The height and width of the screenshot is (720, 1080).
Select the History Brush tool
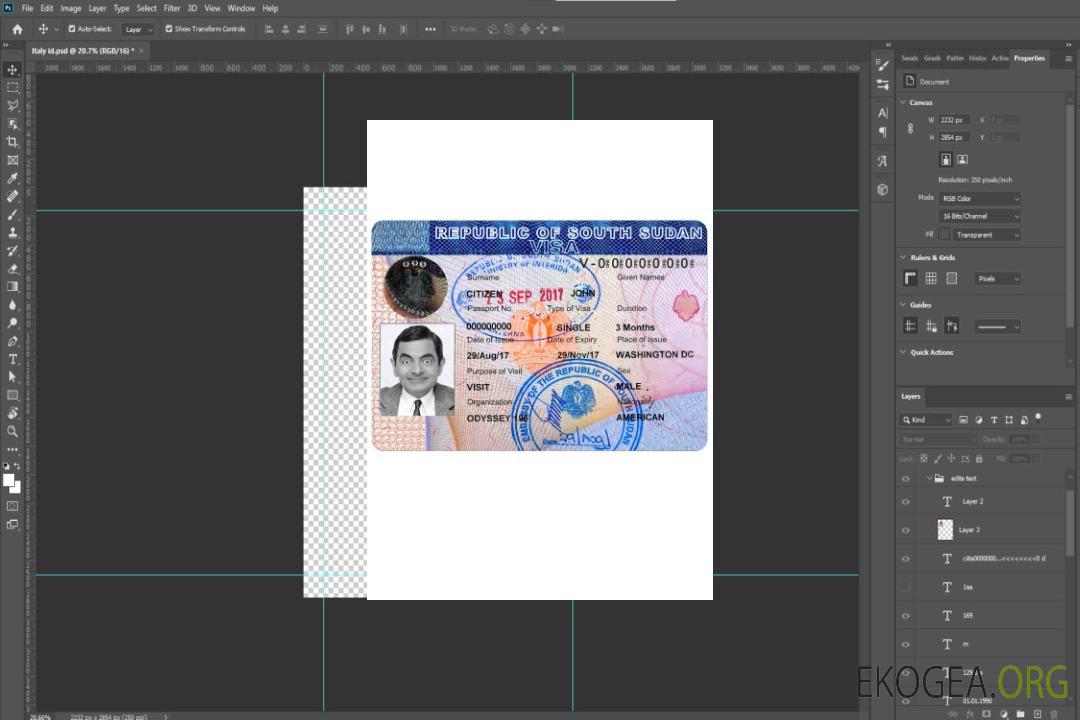click(12, 251)
